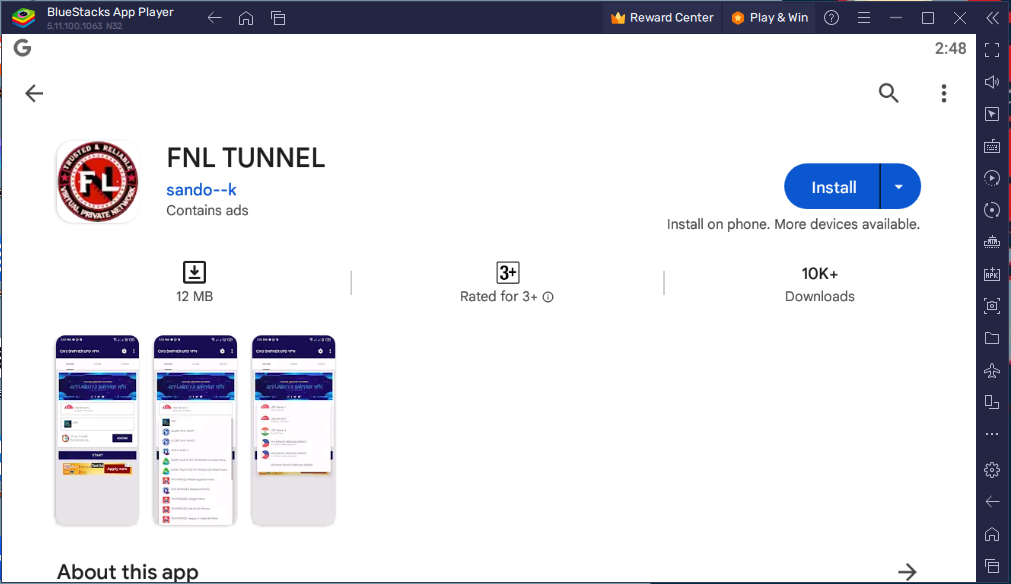The width and height of the screenshot is (1011, 584).
Task: Click recent apps icon in sidebar
Action: 992,566
